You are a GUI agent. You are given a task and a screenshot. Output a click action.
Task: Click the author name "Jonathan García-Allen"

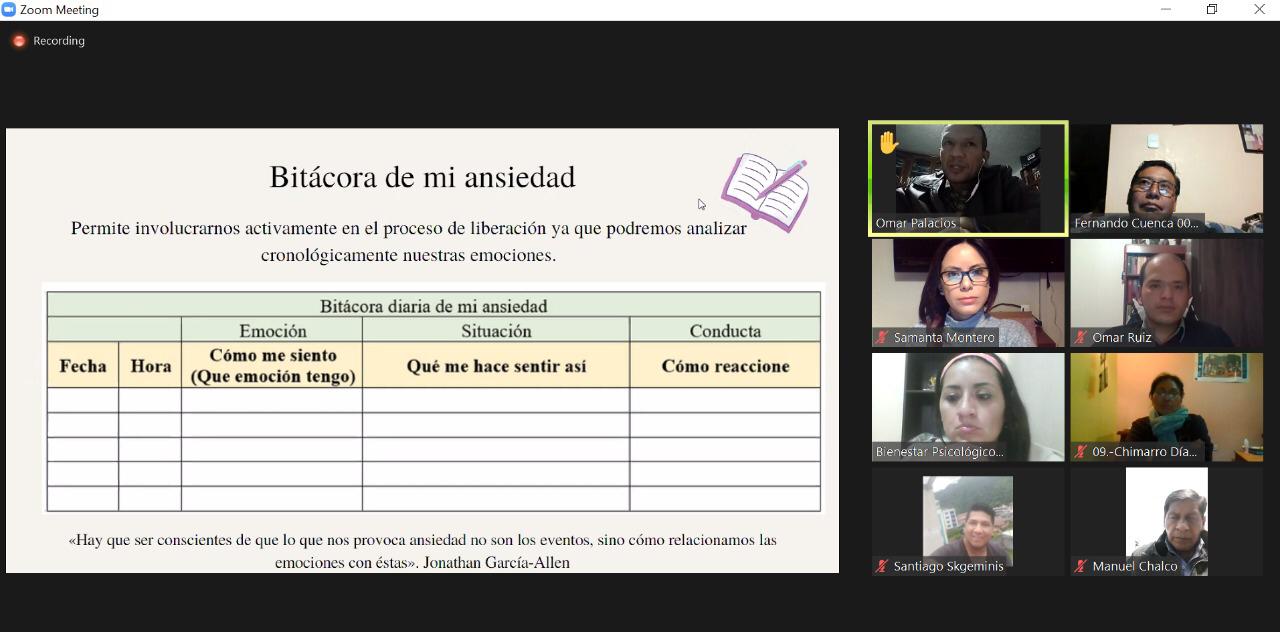[496, 562]
